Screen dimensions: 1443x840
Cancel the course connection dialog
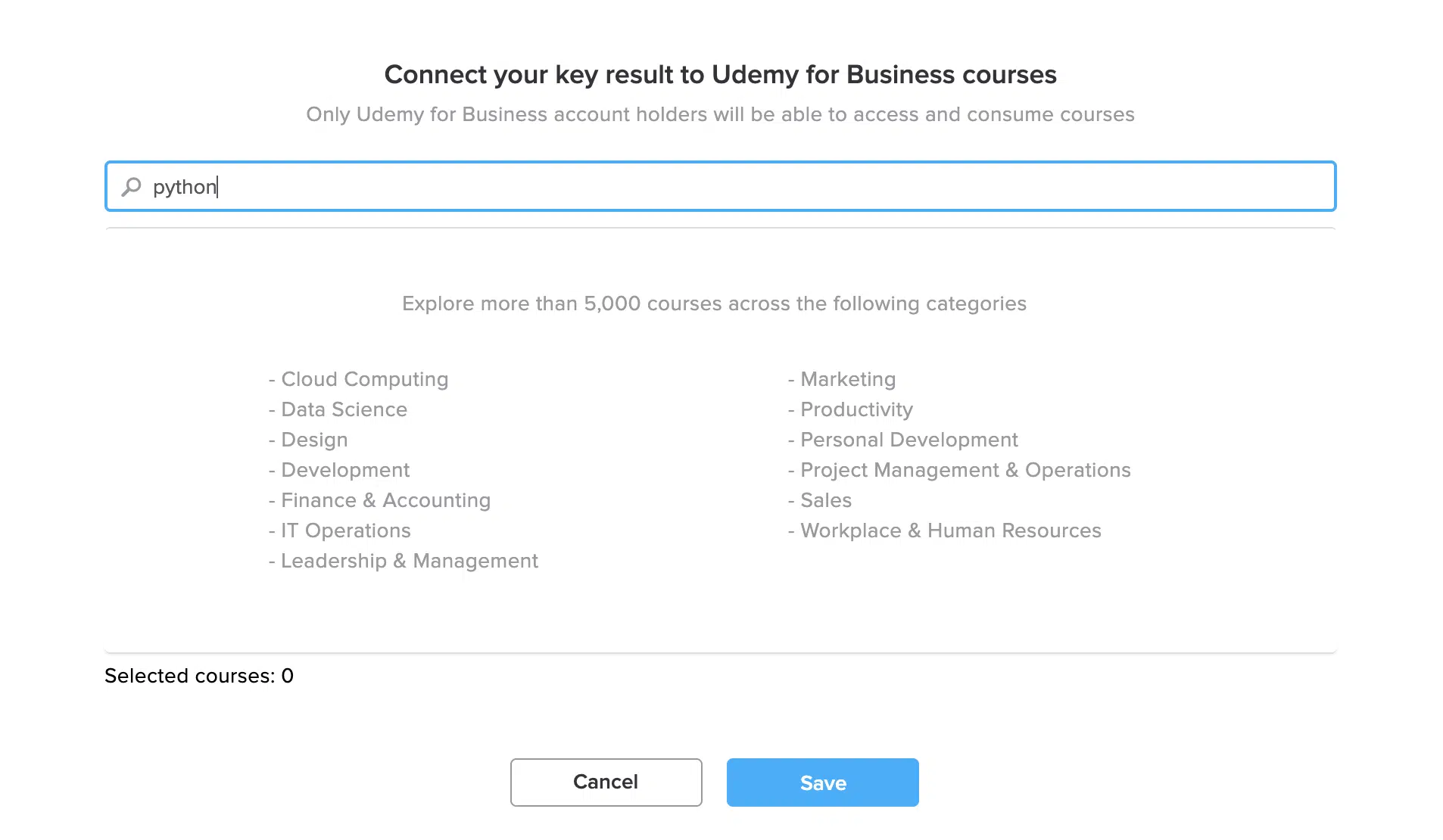[606, 782]
